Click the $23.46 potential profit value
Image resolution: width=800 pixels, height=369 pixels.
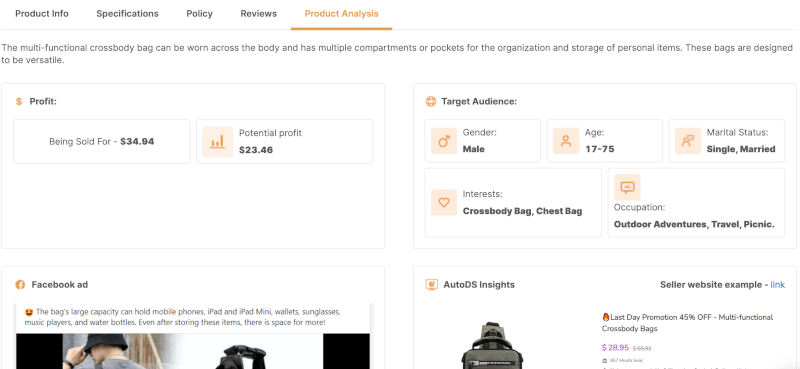[x=256, y=150]
